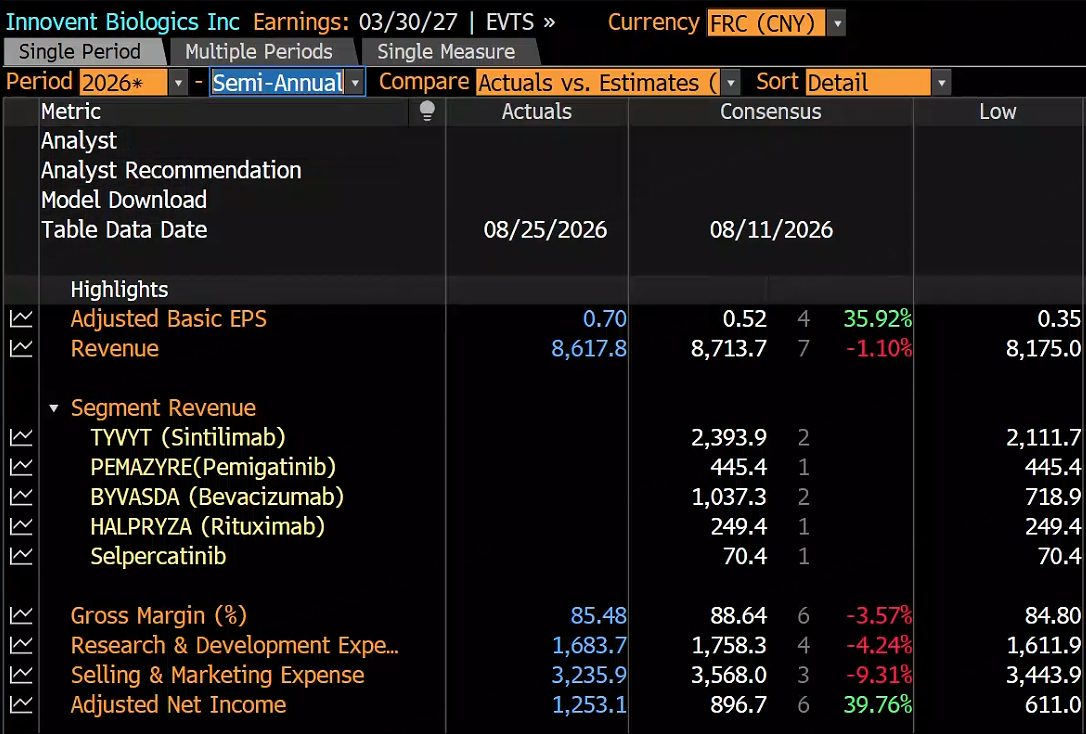Image resolution: width=1086 pixels, height=734 pixels.
Task: Click the Model Download row
Action: click(124, 200)
